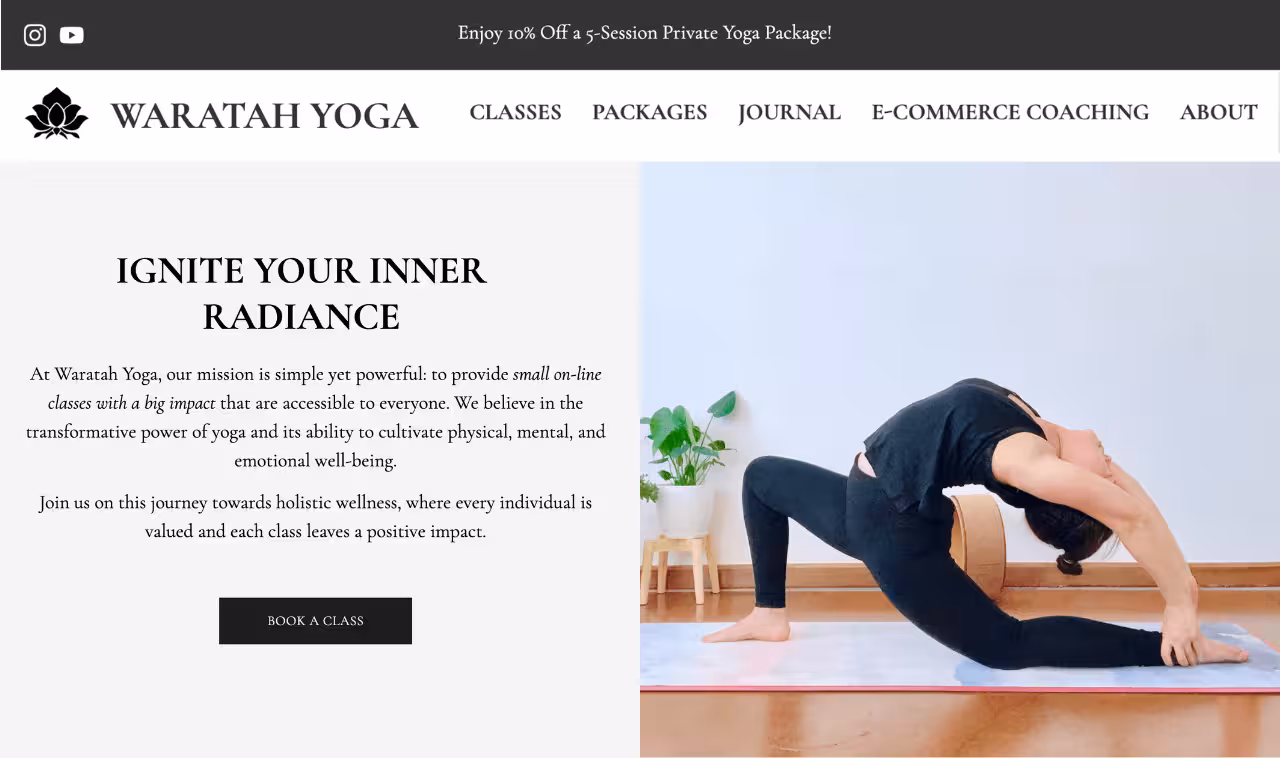
Task: Open the 10% off yoga package announcement
Action: click(x=644, y=33)
